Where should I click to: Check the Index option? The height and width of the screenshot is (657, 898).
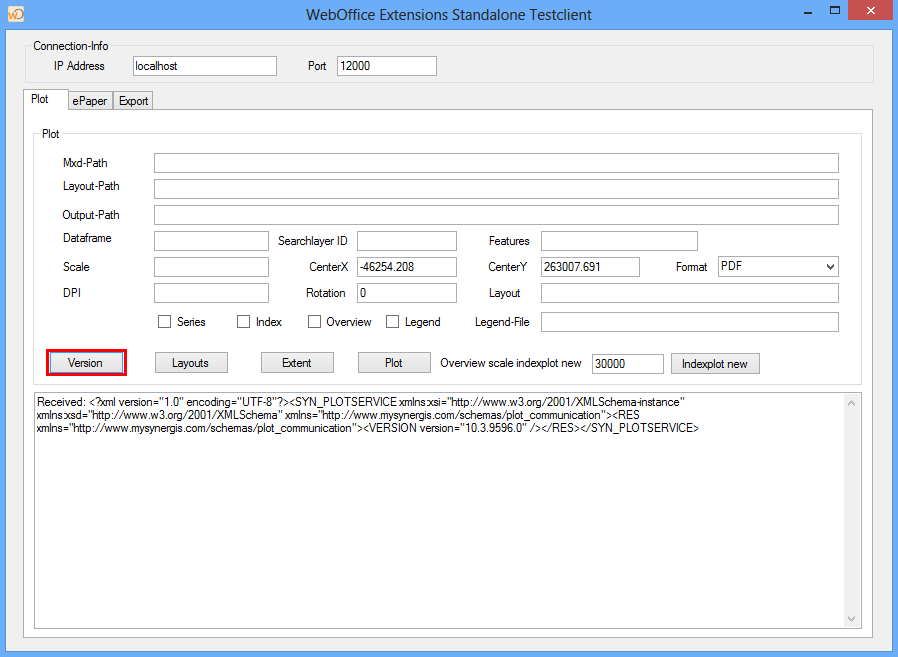pyautogui.click(x=242, y=321)
